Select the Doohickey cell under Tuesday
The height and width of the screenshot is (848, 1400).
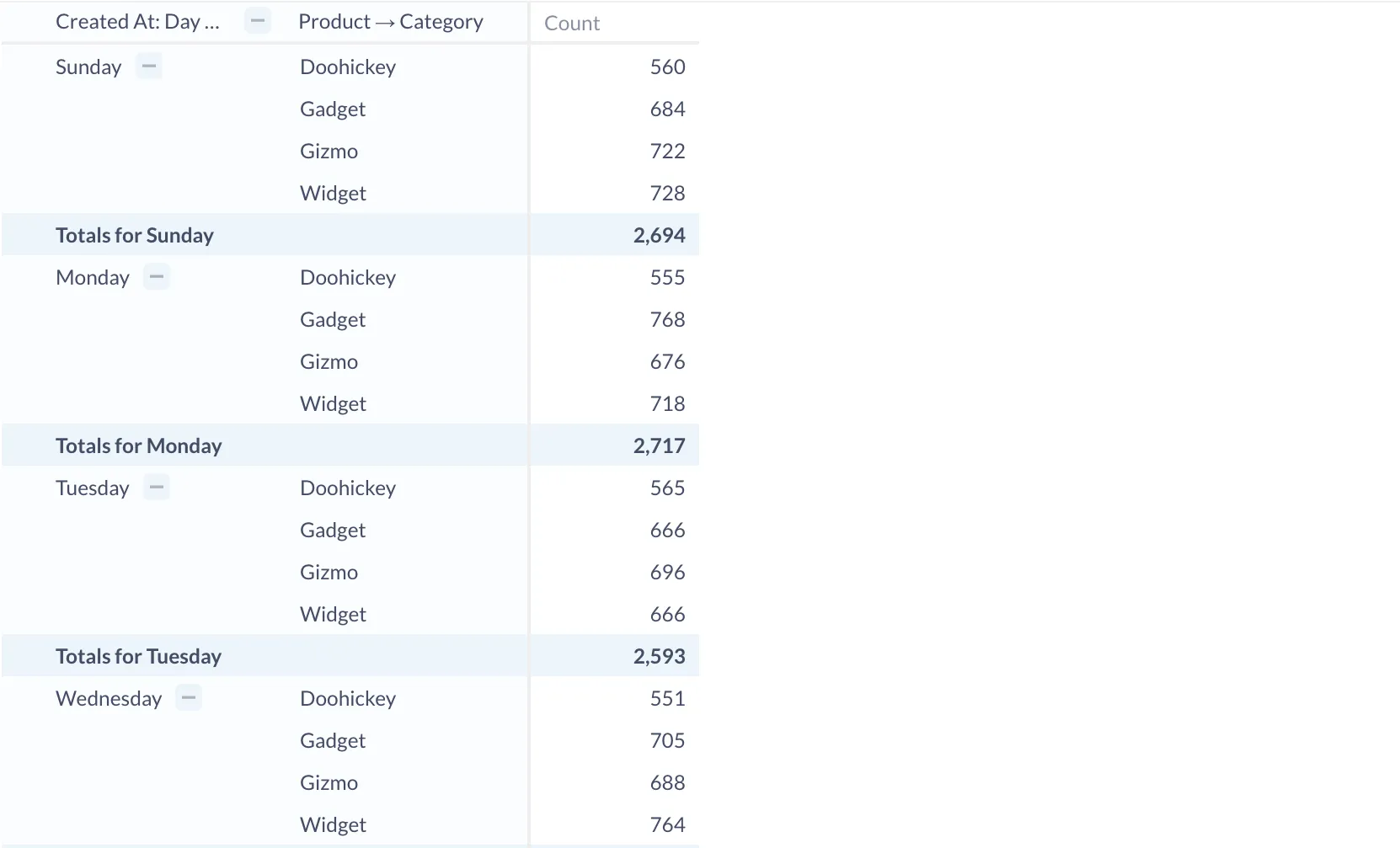tap(348, 487)
